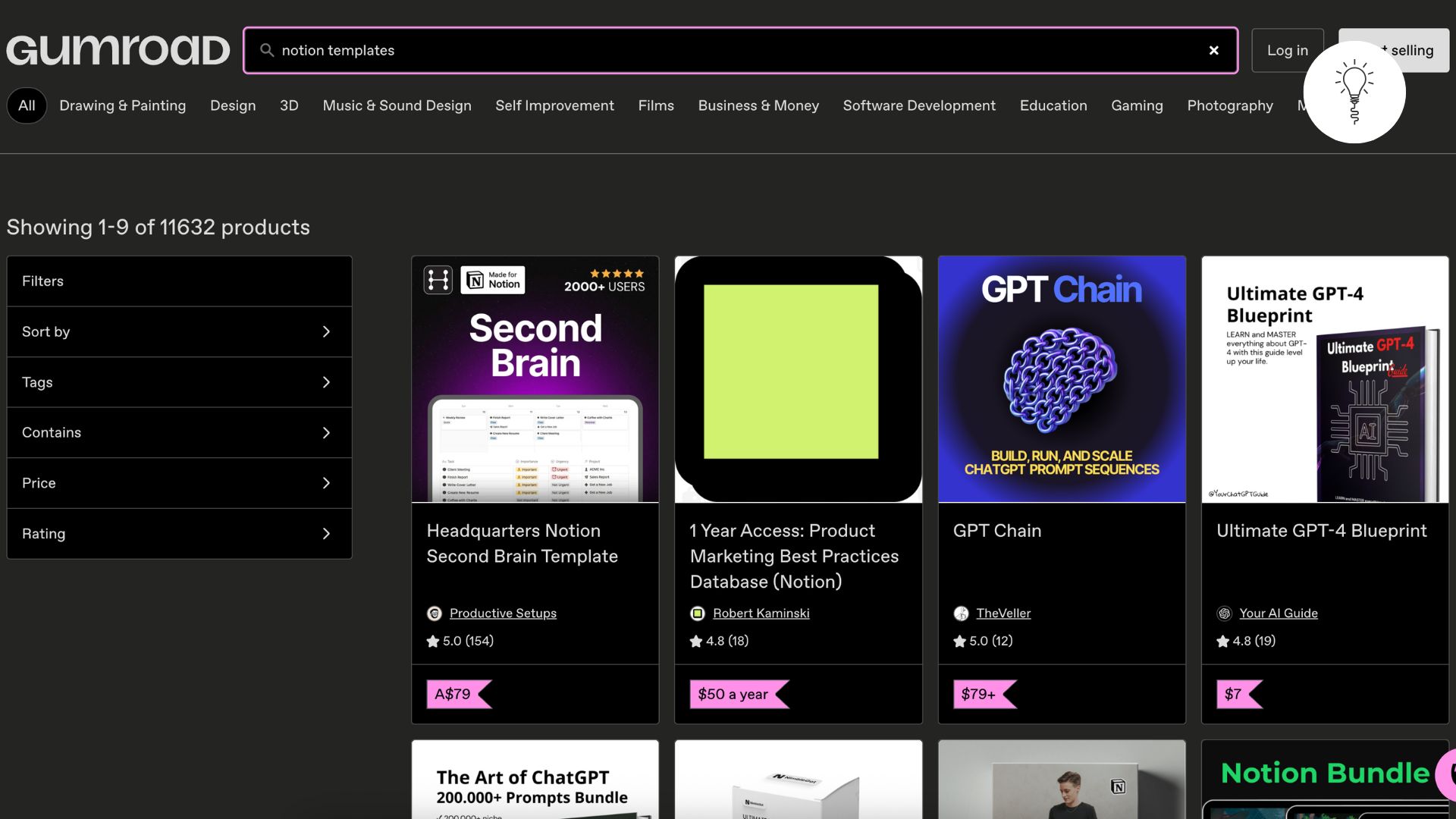Open the Second Brain product thumbnail

pos(535,379)
